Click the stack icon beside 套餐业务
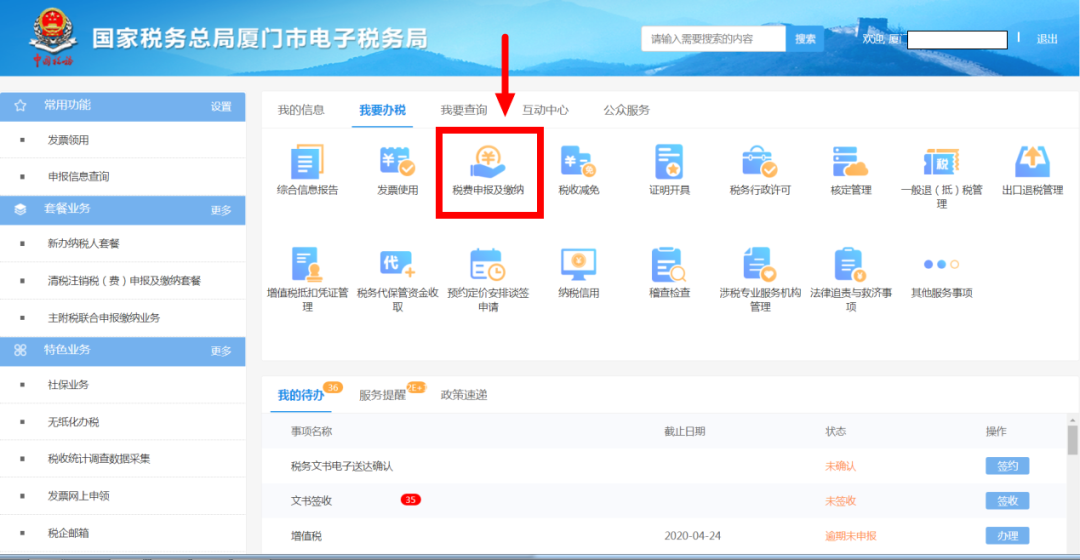This screenshot has width=1080, height=560. (x=20, y=209)
